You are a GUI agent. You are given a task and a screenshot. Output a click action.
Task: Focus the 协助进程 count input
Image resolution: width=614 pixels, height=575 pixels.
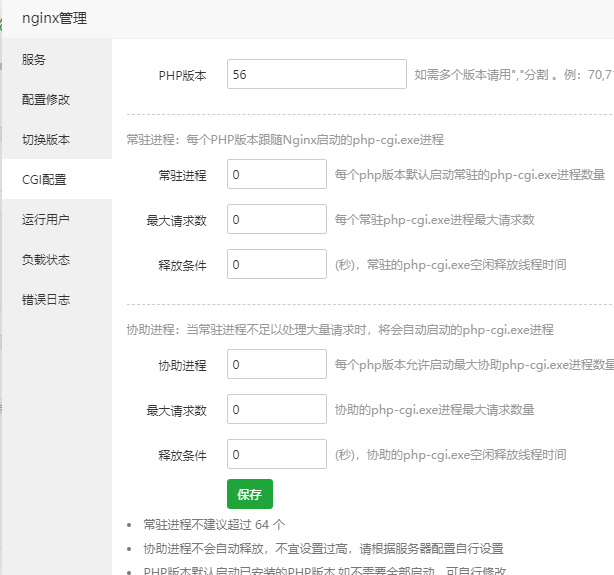point(277,364)
